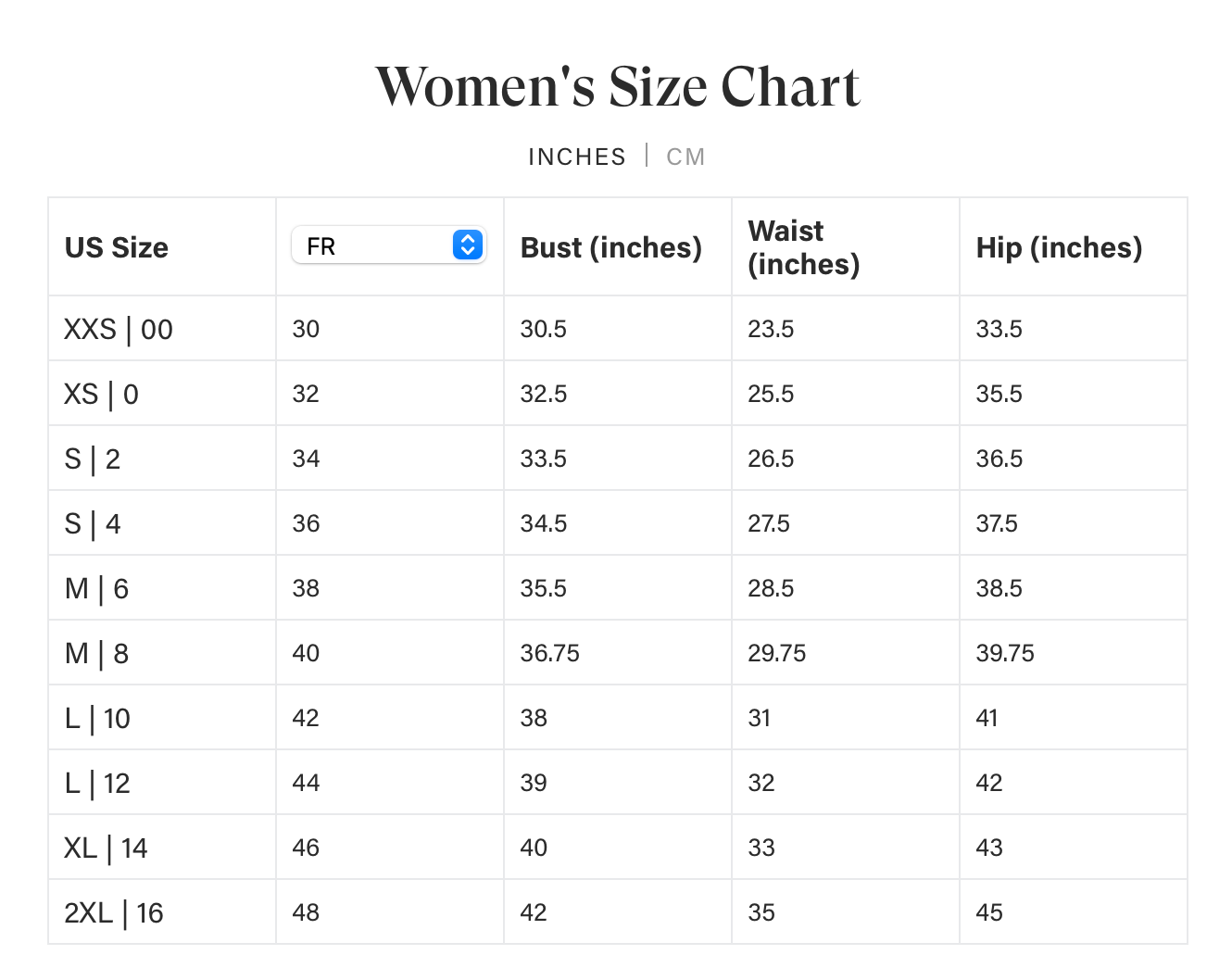Click the Bust (inches) column header
This screenshot has height=980, width=1232.
pos(611,248)
